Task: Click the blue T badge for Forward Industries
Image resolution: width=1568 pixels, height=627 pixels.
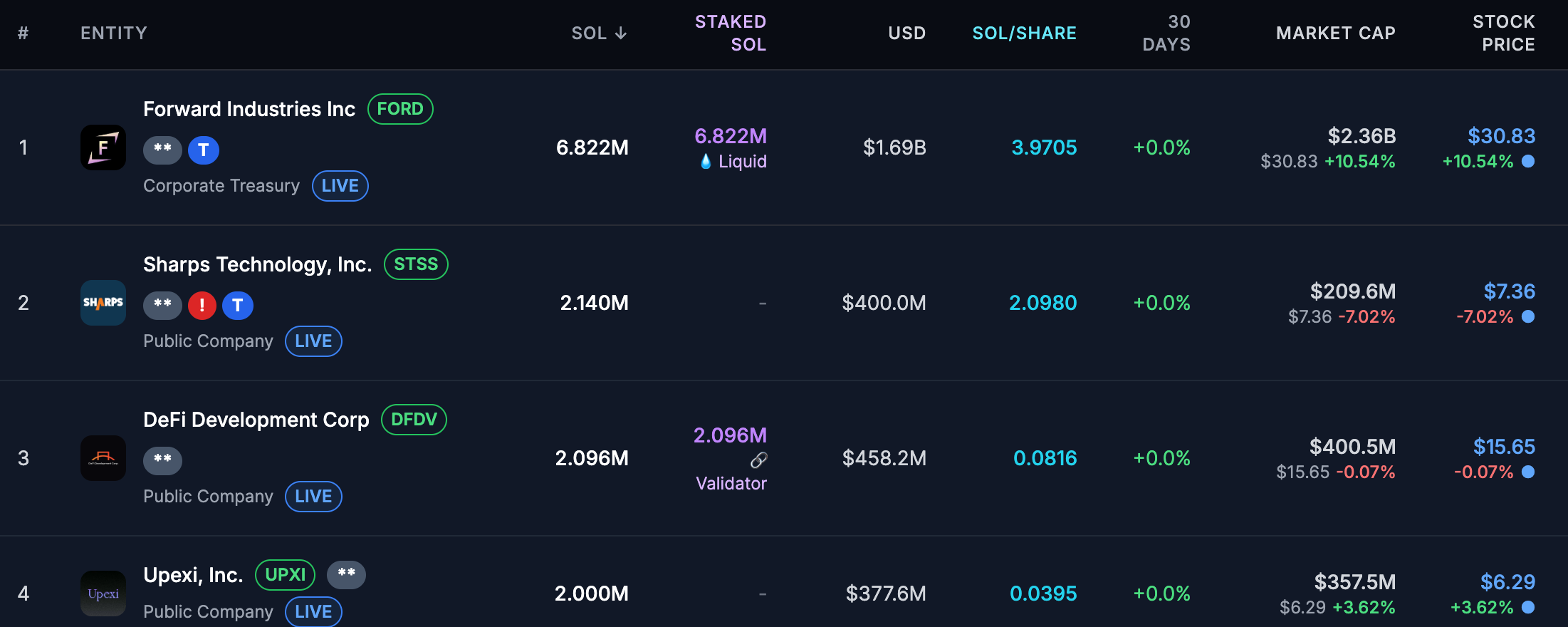Action: click(x=204, y=150)
